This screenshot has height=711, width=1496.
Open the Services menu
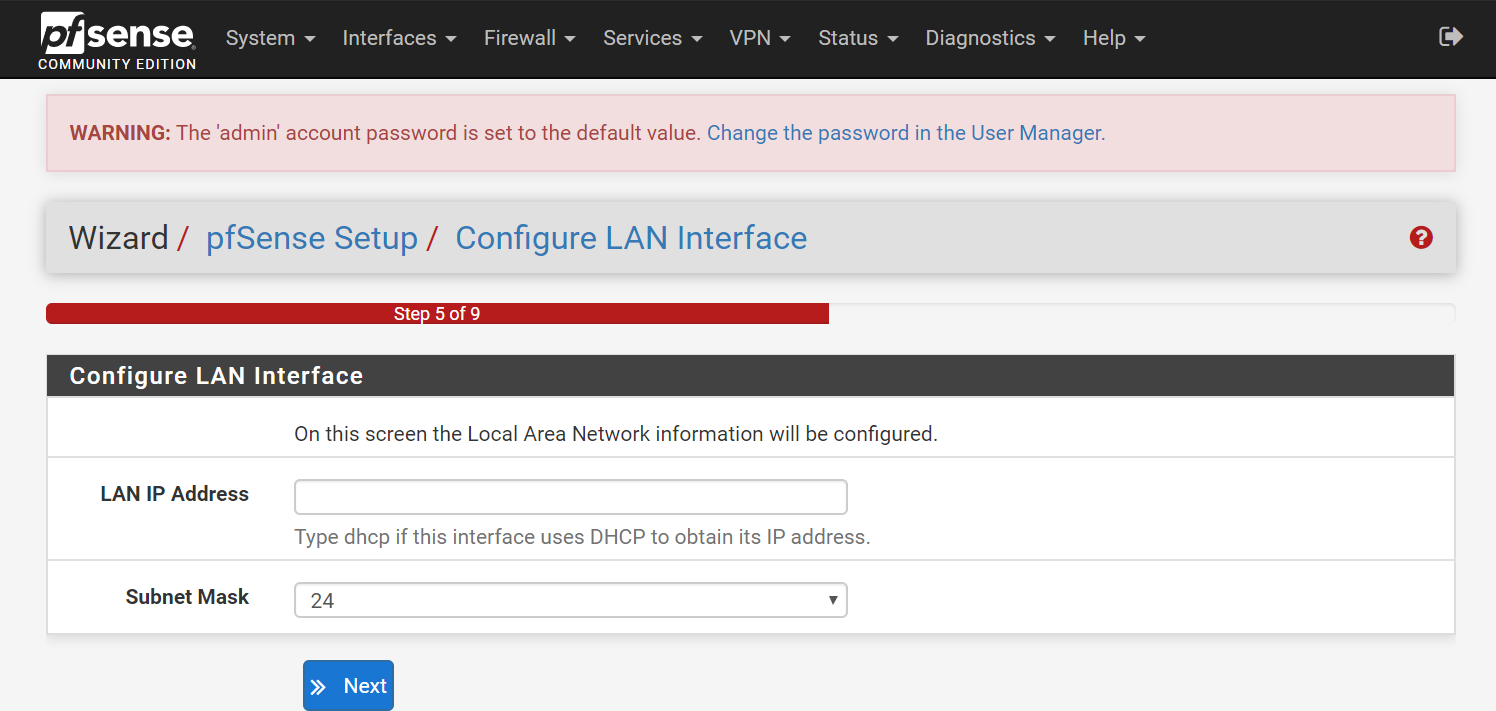[652, 38]
